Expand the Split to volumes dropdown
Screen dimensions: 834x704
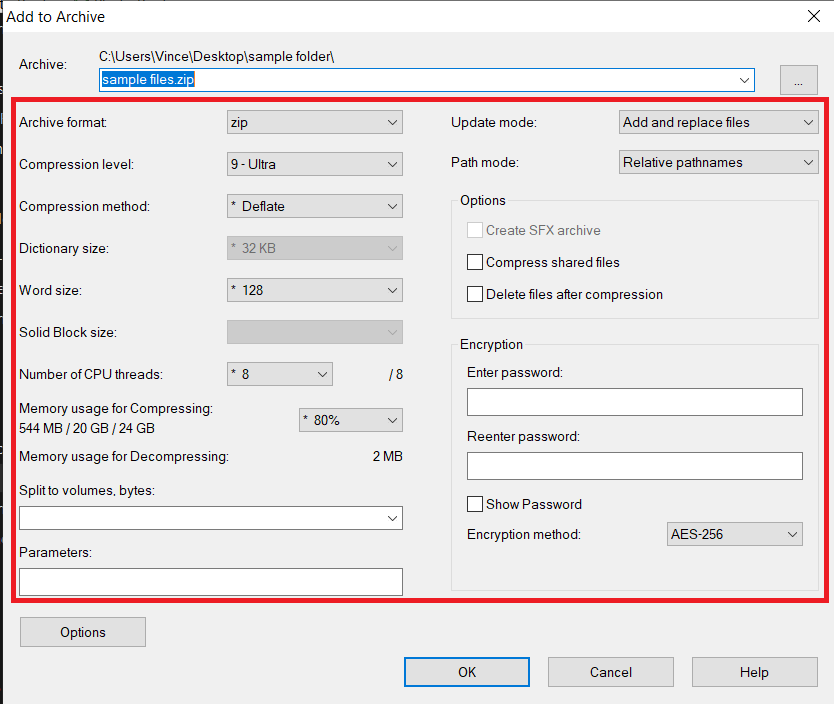(x=210, y=517)
